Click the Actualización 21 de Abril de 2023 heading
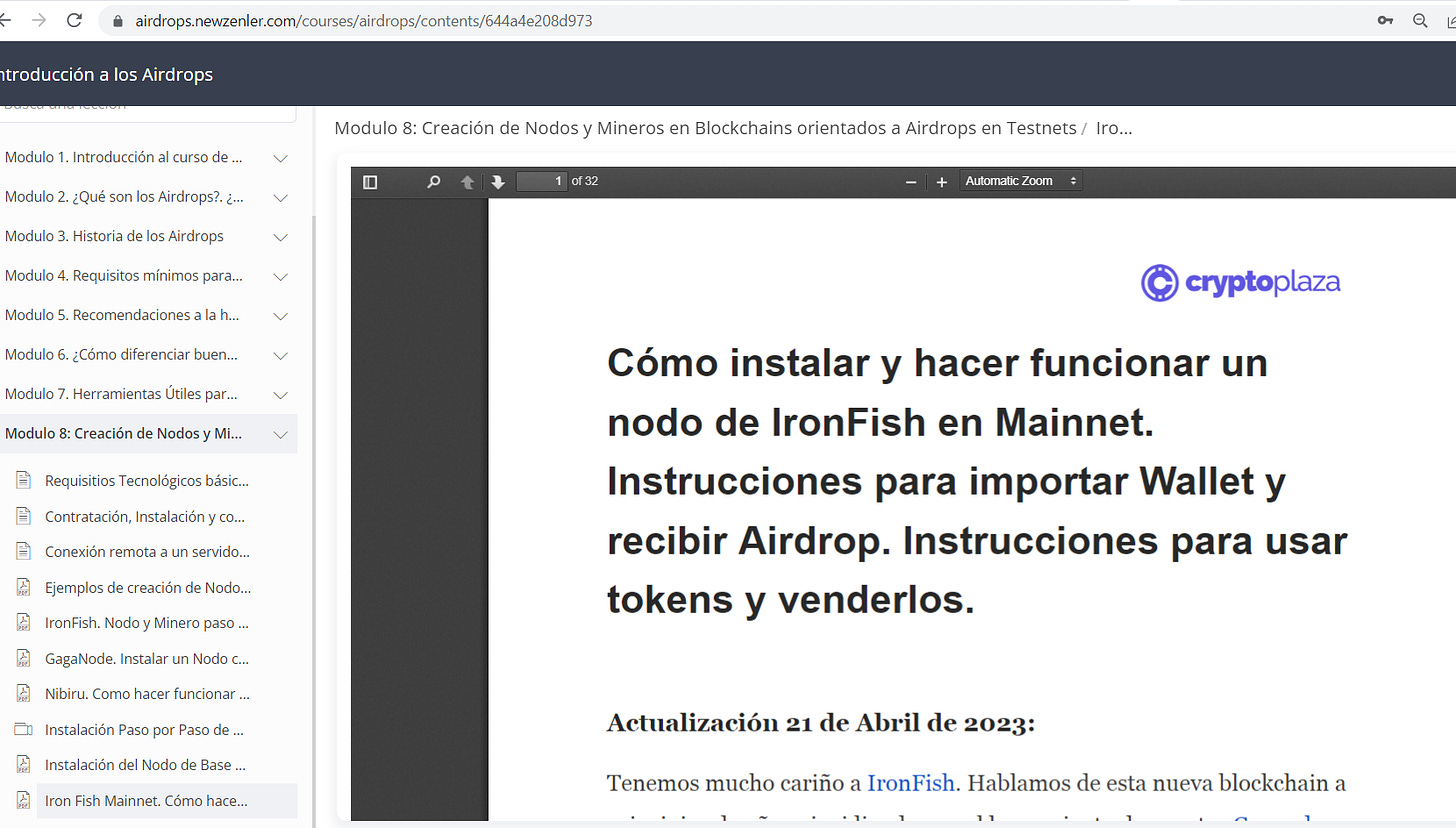This screenshot has width=1456, height=828. pos(821,723)
